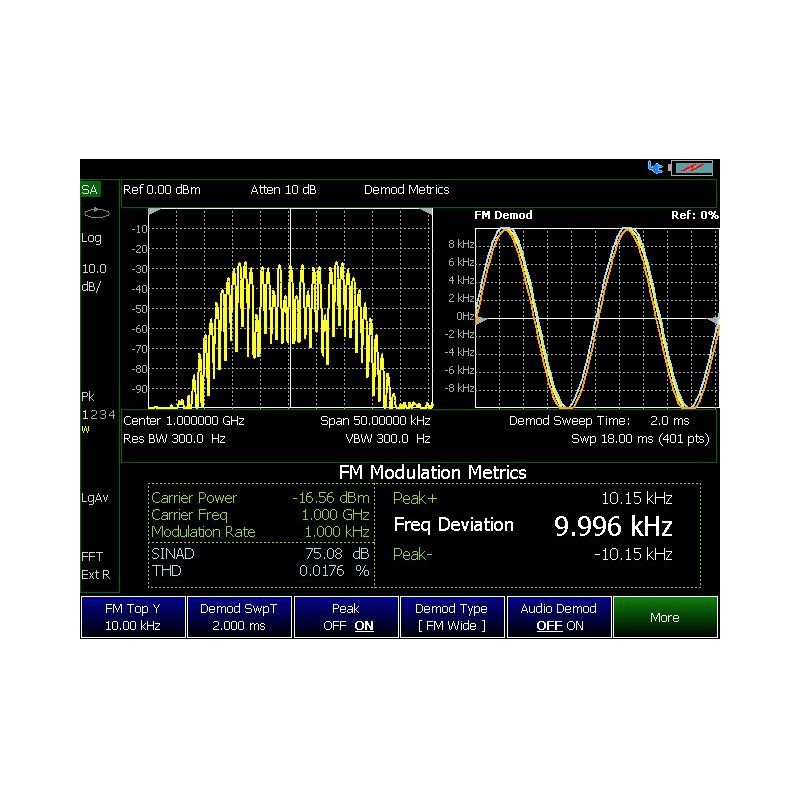
Task: Toggle the Peak OFF/ON softkey
Action: point(346,617)
